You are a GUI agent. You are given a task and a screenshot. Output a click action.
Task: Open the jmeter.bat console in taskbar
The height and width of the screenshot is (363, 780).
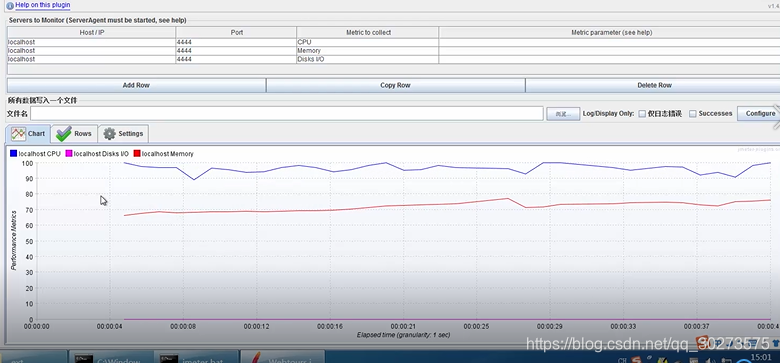(197, 357)
